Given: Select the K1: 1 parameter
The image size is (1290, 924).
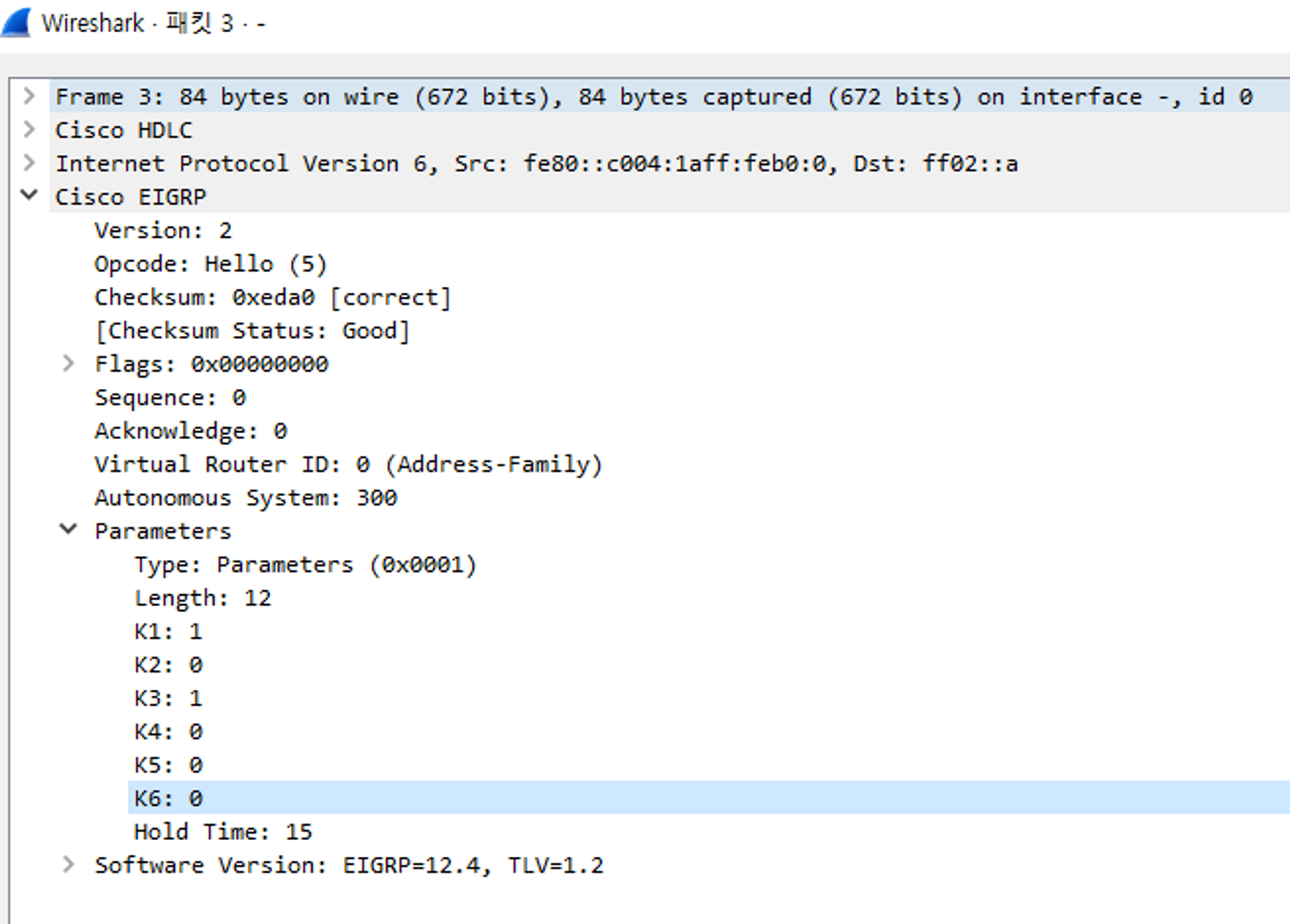Looking at the screenshot, I should [168, 631].
